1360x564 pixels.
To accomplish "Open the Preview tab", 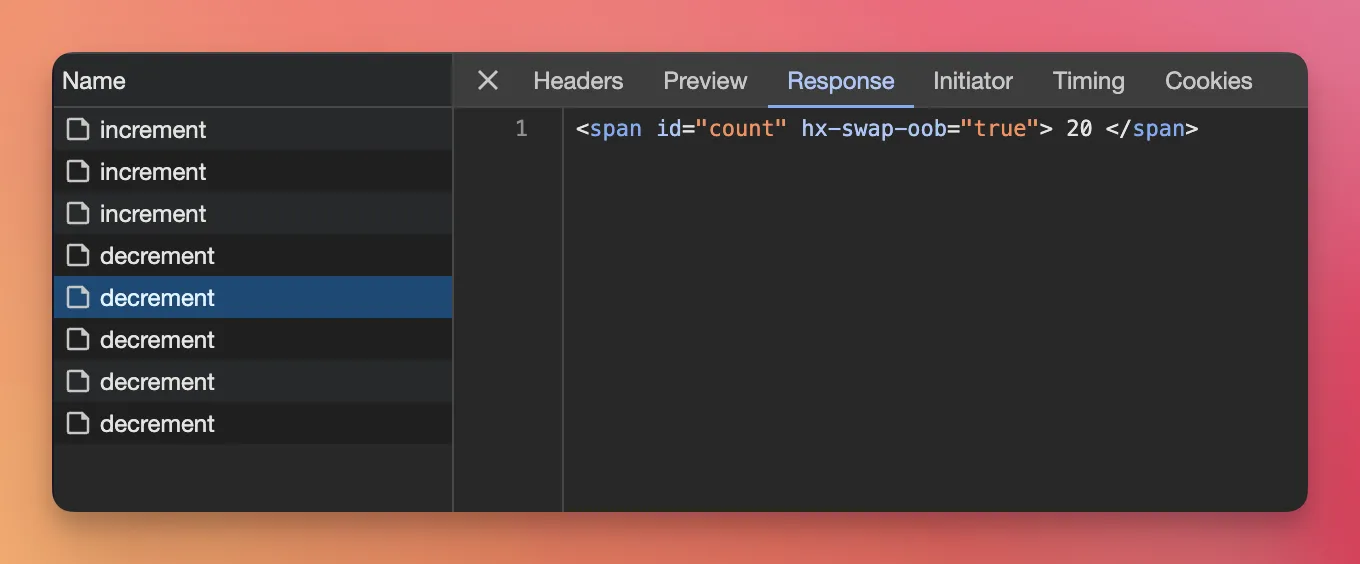I will tap(705, 81).
